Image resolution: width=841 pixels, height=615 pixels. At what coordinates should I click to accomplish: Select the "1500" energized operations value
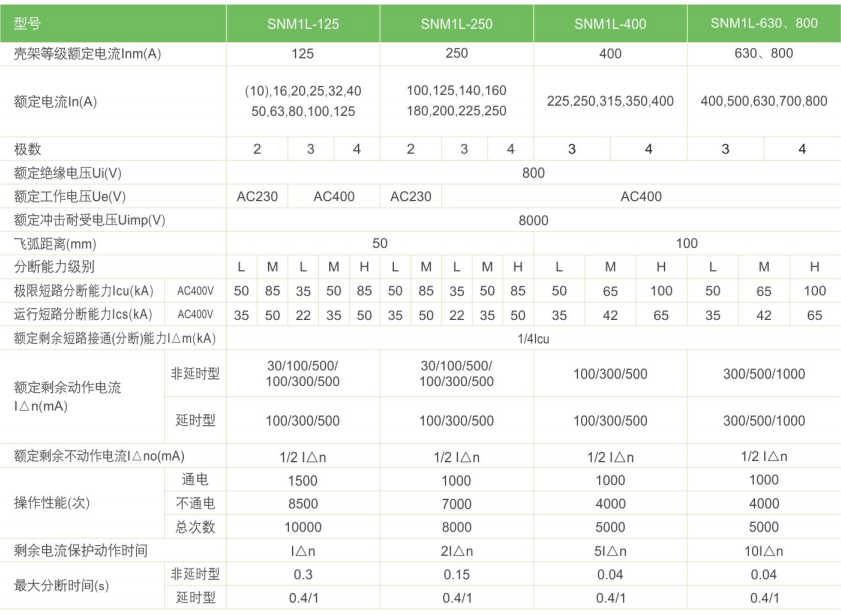pyautogui.click(x=303, y=480)
